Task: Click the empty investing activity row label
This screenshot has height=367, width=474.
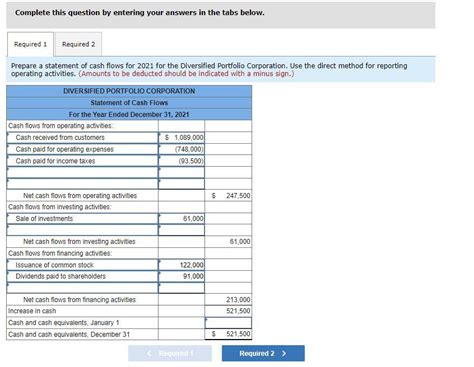Action: tap(82, 230)
